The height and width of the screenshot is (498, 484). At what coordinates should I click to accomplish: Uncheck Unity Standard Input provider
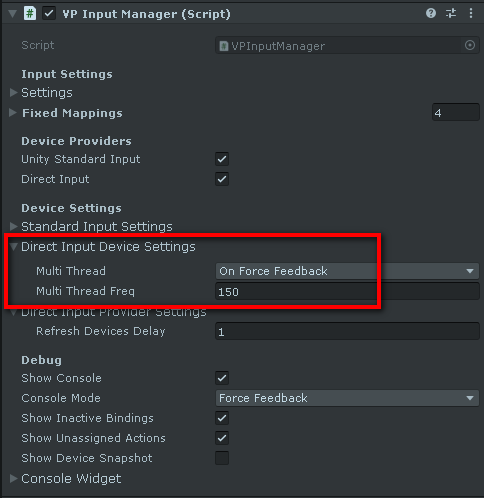point(222,159)
